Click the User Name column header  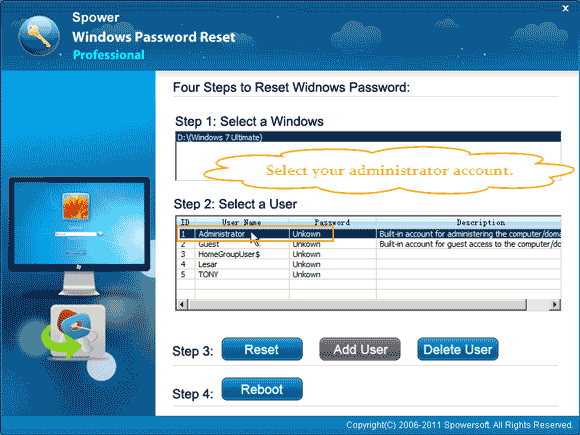point(242,222)
